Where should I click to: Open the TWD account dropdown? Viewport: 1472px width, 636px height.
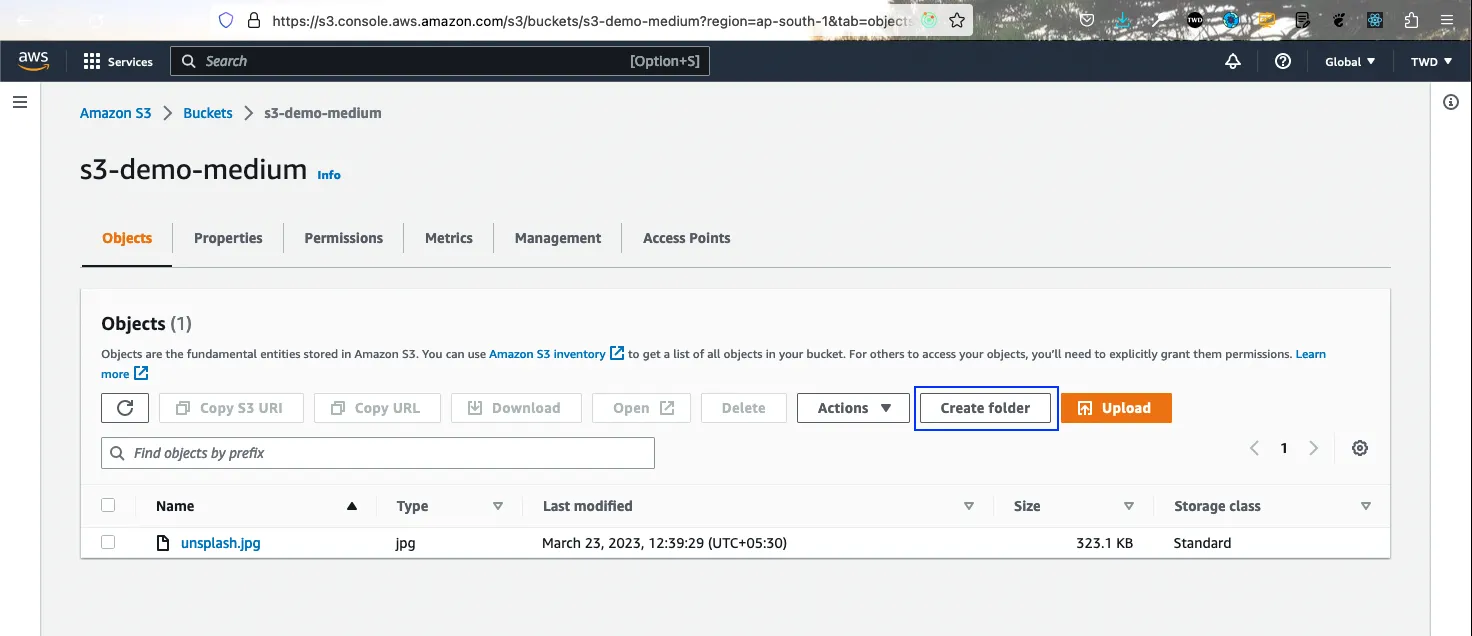coord(1431,61)
